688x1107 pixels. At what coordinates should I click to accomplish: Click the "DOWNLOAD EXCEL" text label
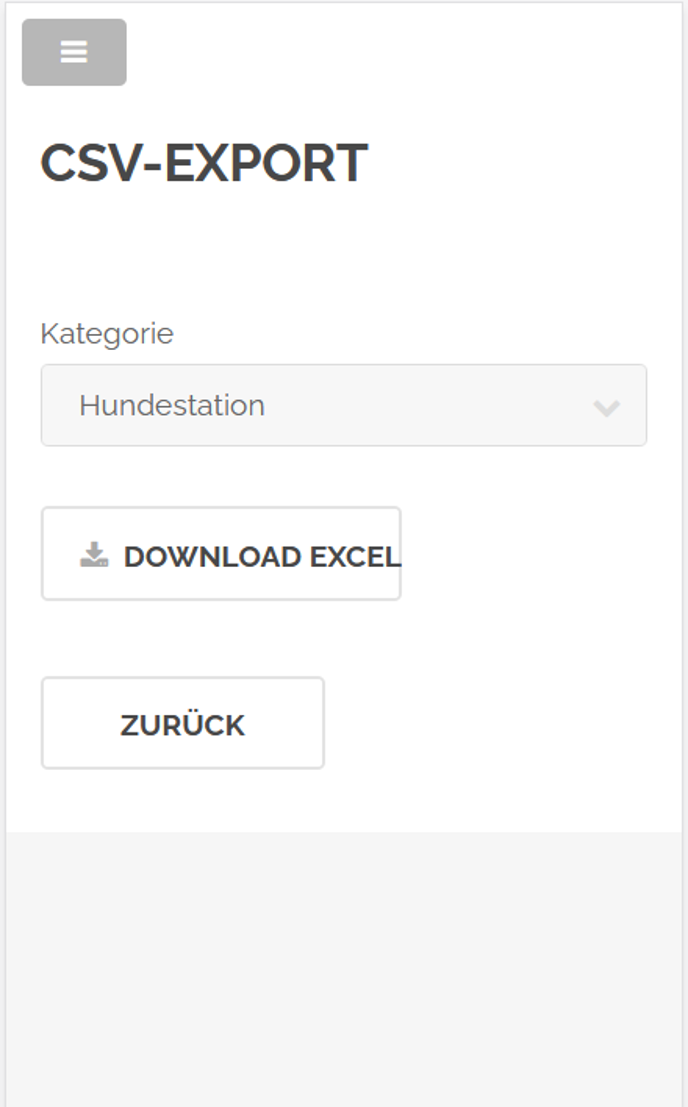(262, 557)
